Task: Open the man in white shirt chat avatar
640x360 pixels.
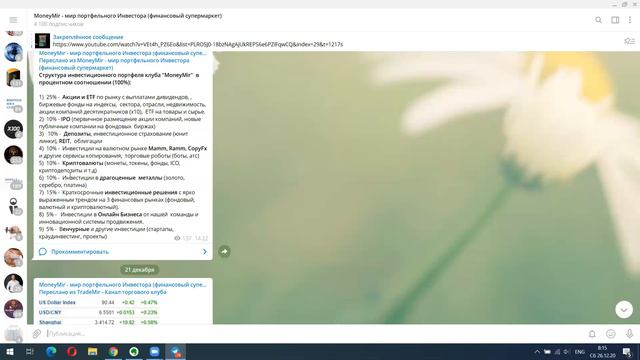Action: 13,283
